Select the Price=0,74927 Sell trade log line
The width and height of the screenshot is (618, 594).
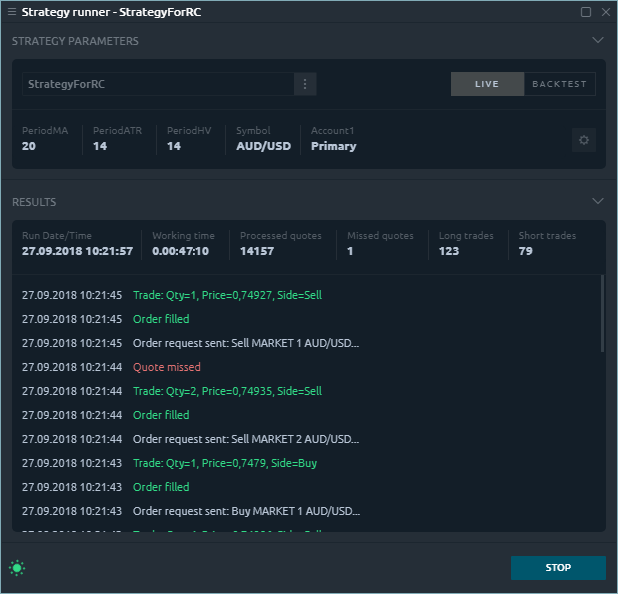coord(227,295)
